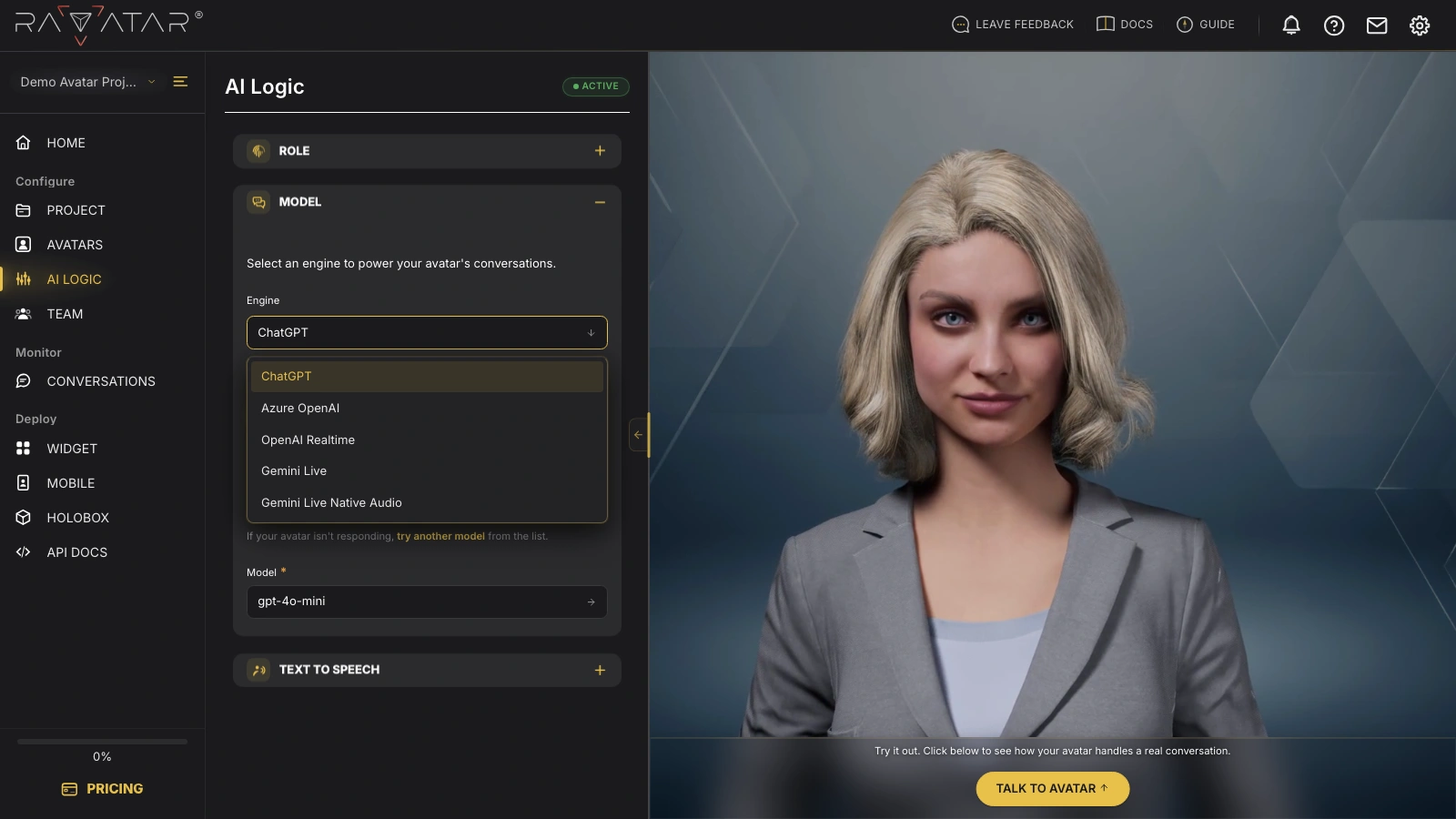Click the Docs book icon
The width and height of the screenshot is (1456, 819).
[x=1105, y=25]
